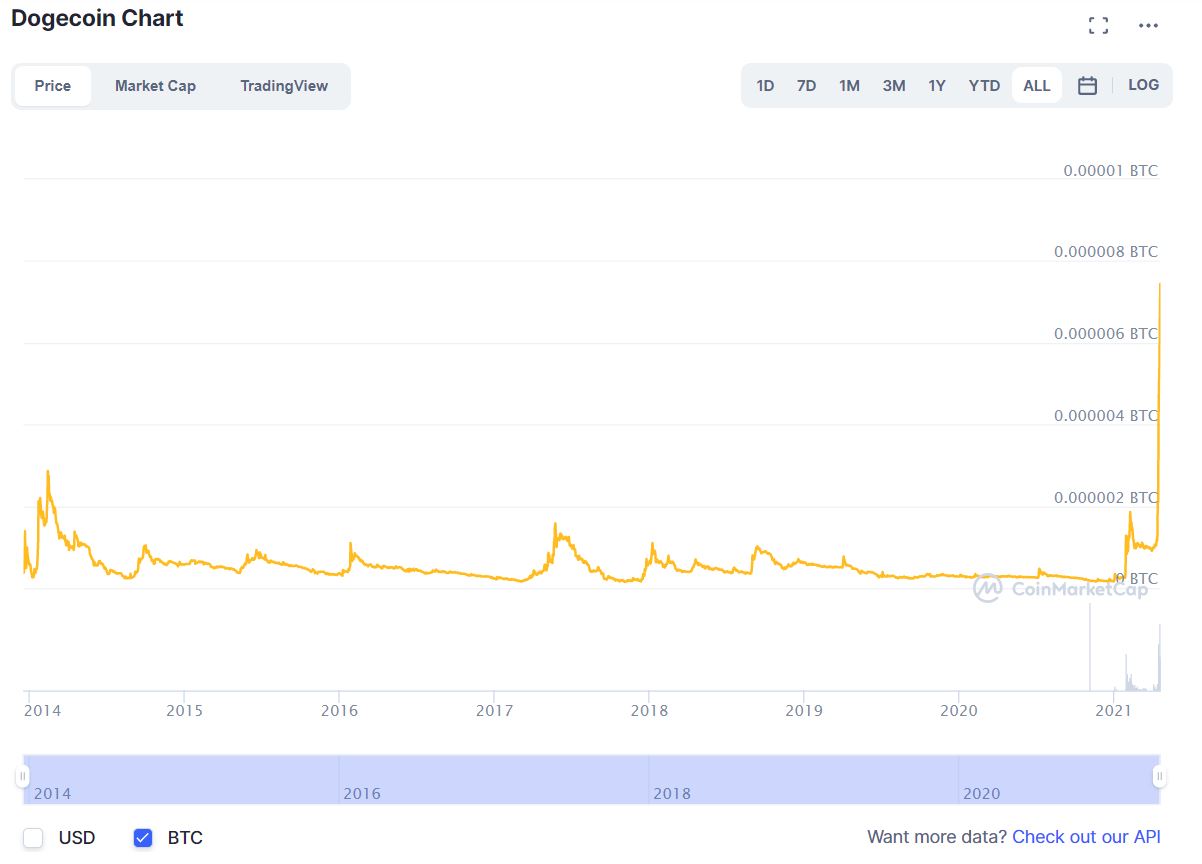Click the right range slider handle
This screenshot has width=1202, height=864.
coord(1159,776)
